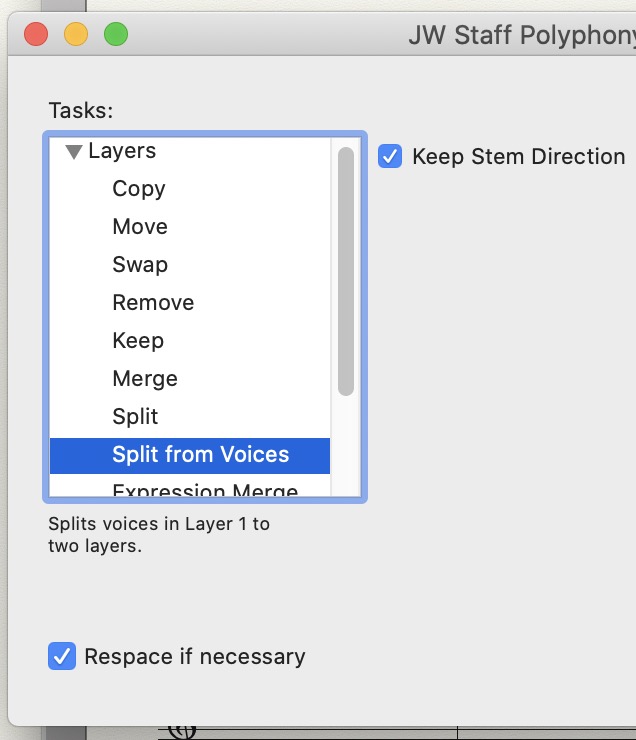This screenshot has height=740, width=636.
Task: Click the tasks list vertical scrollbar
Action: point(346,270)
